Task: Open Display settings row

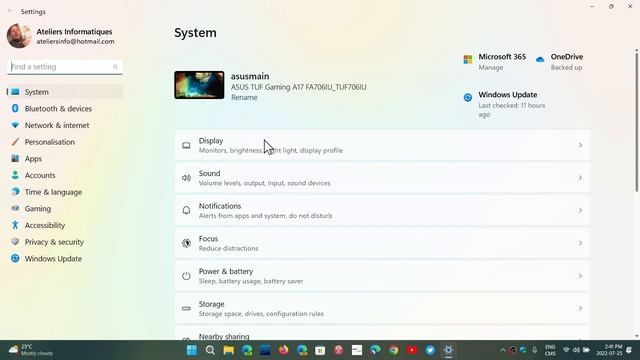Action: click(382, 145)
